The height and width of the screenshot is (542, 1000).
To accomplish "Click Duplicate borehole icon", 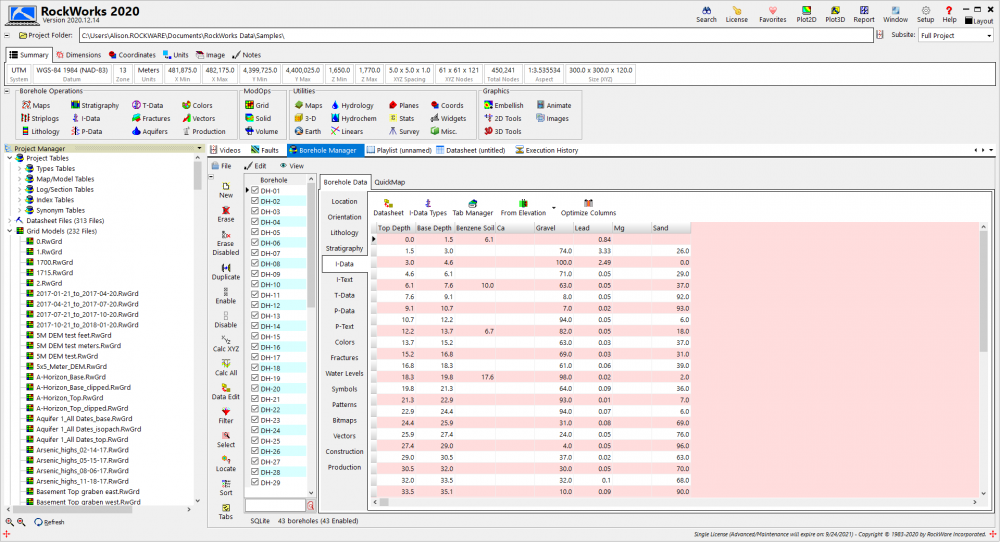I will coord(226,272).
